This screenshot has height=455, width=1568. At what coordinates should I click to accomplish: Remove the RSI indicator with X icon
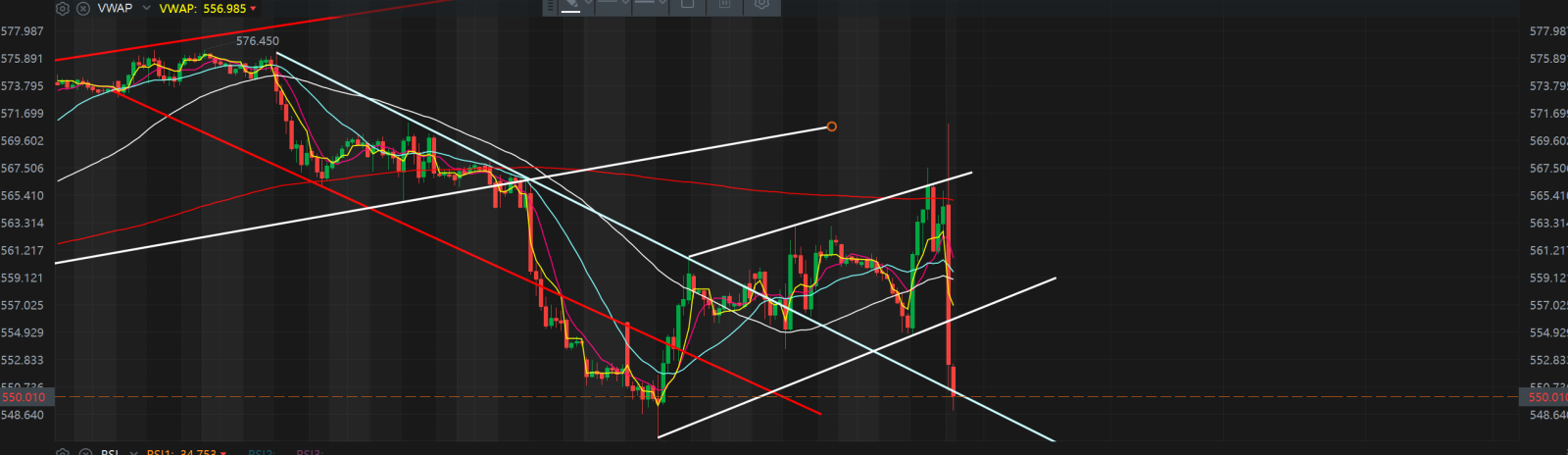point(83,452)
